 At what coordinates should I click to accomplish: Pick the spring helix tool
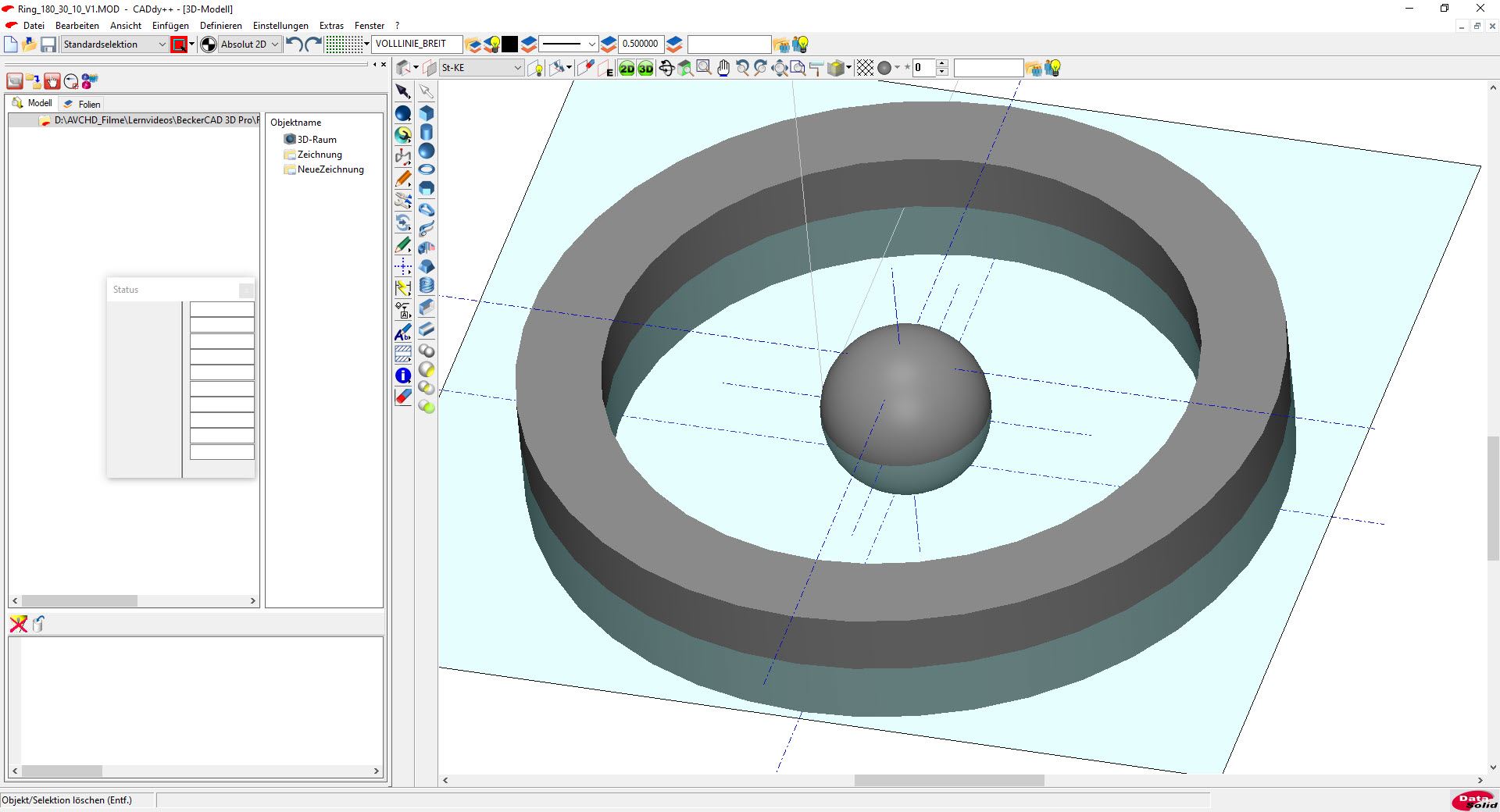click(x=427, y=286)
